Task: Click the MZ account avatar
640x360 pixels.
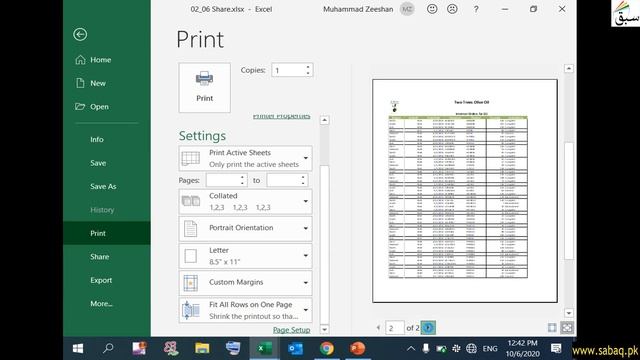Action: (407, 9)
